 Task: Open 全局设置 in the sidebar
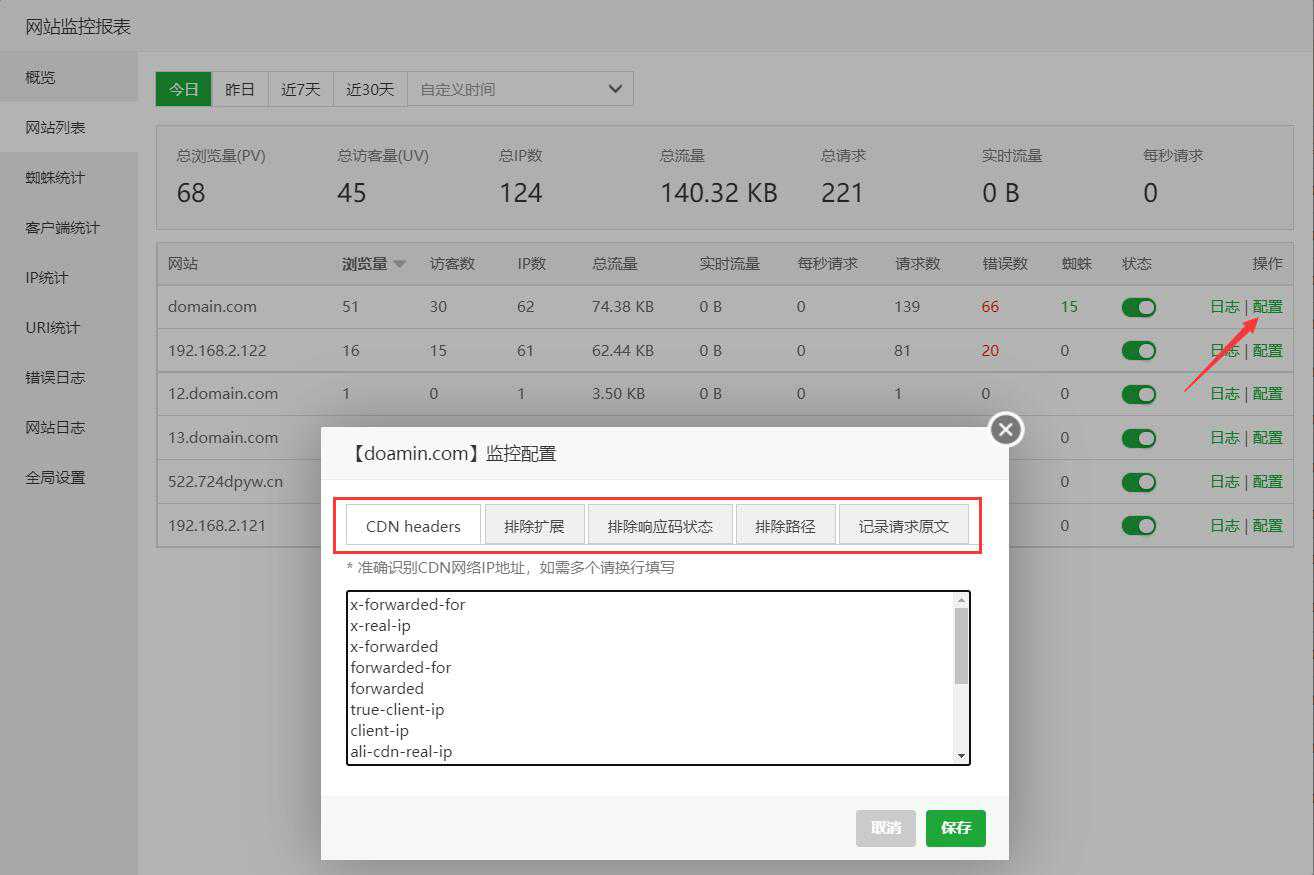point(69,477)
